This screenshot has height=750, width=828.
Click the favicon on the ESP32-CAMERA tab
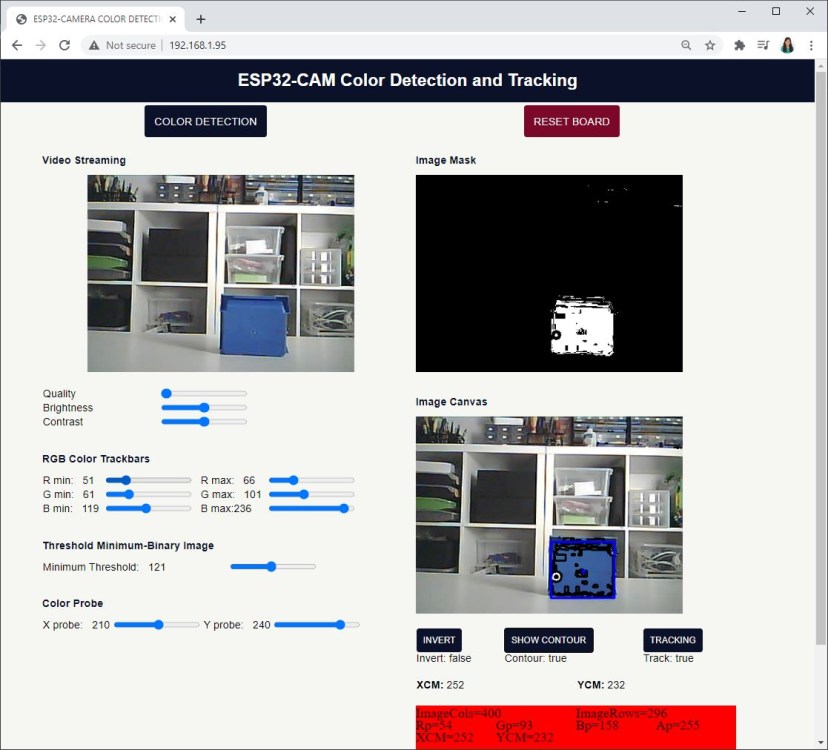click(21, 18)
